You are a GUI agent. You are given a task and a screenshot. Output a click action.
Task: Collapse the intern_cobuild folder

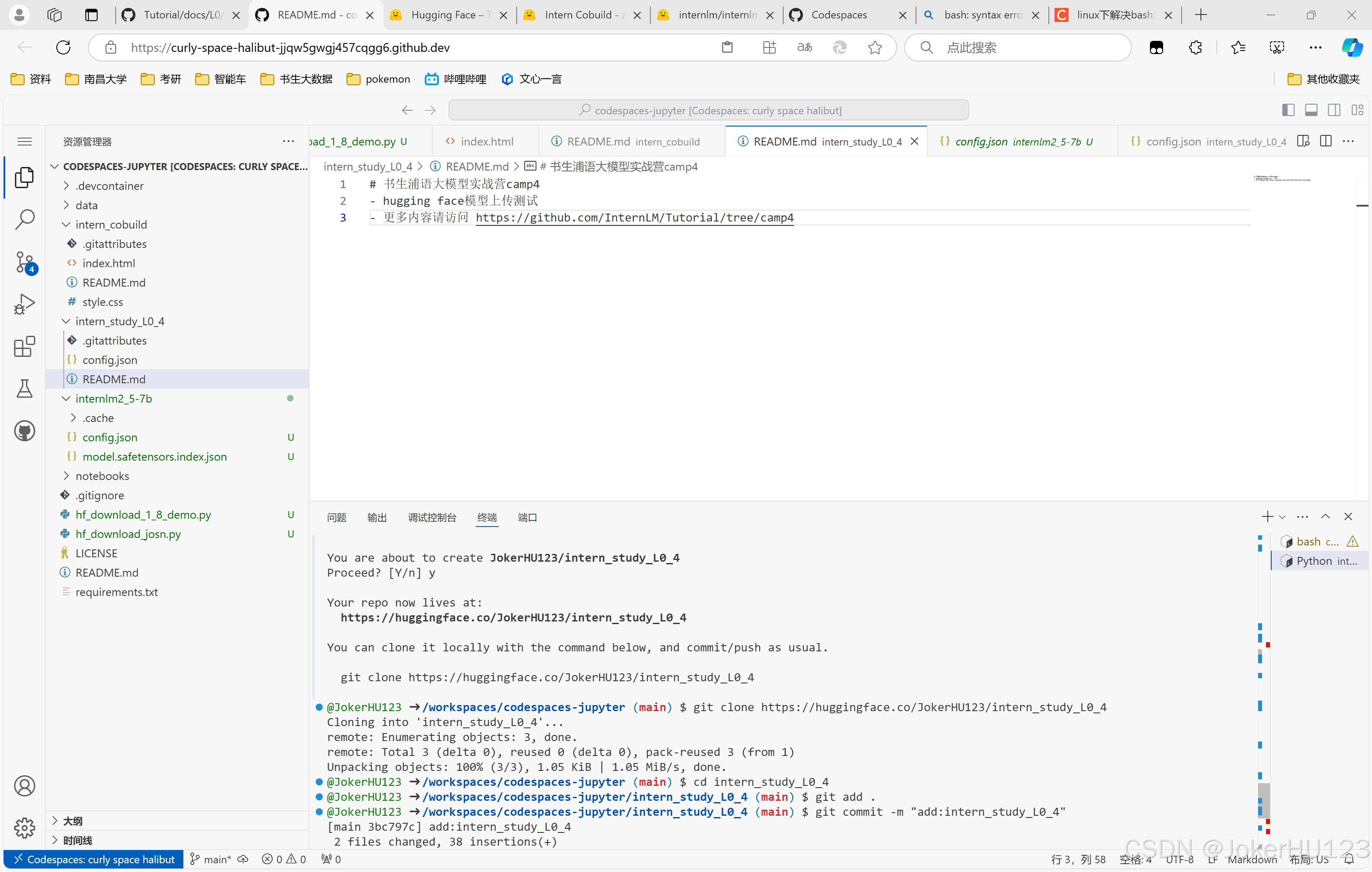click(x=110, y=225)
